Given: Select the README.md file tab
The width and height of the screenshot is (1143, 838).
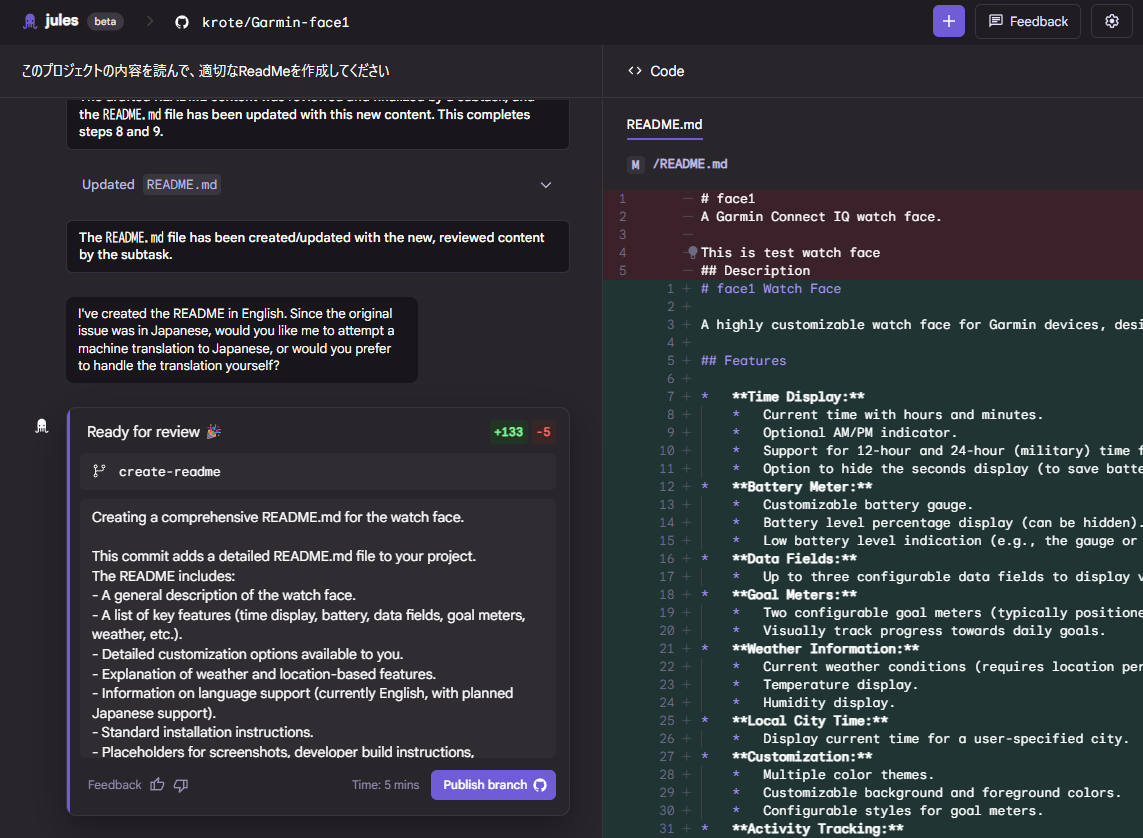Looking at the screenshot, I should coord(664,125).
